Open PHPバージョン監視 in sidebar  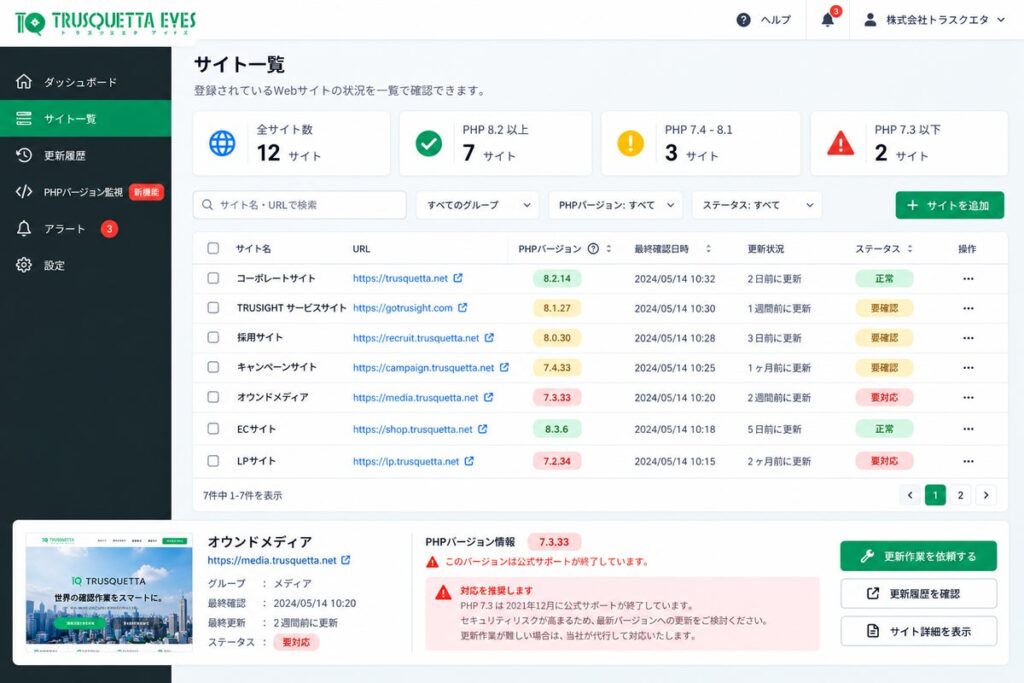tap(86, 192)
